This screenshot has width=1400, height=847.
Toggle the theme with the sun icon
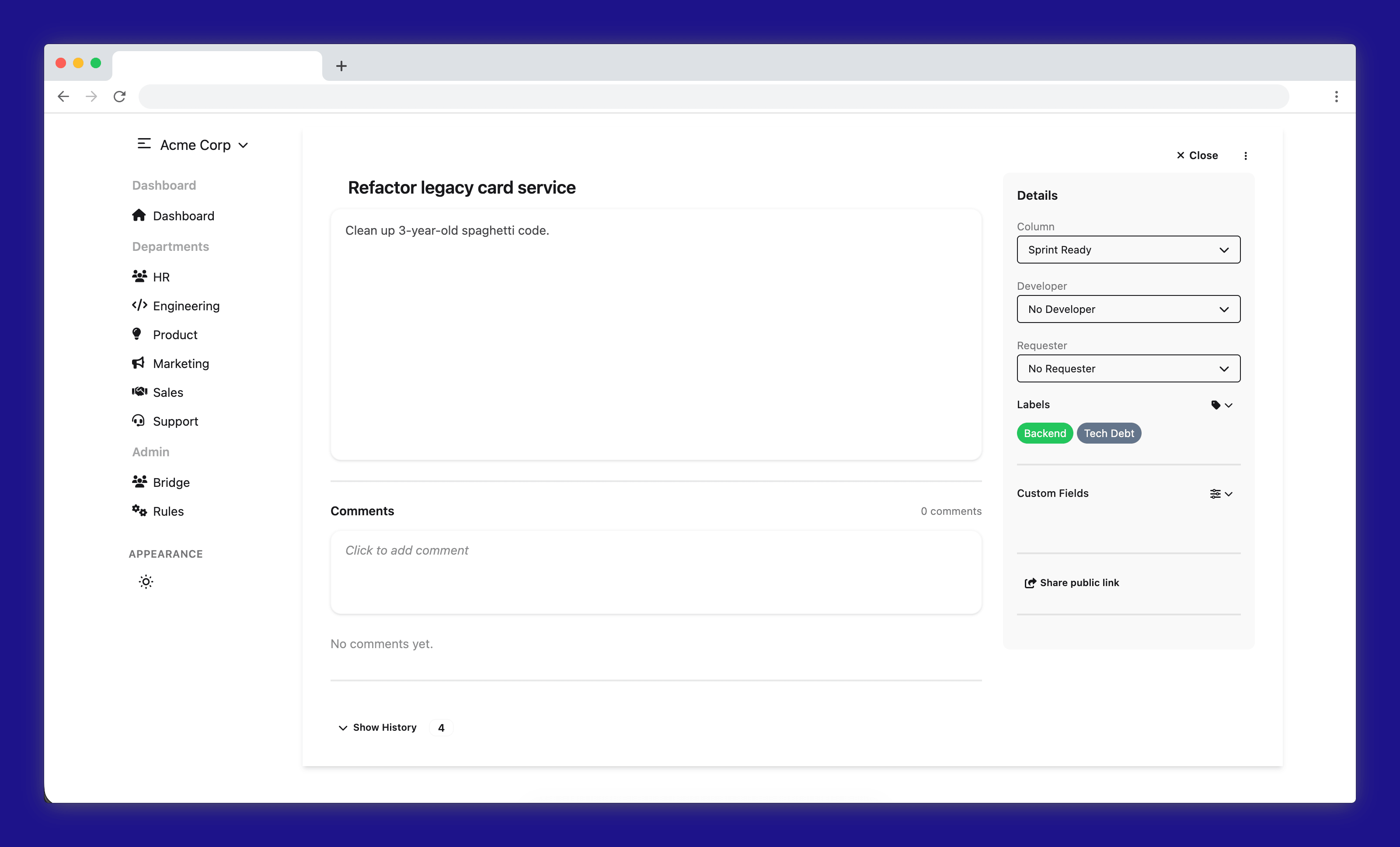(146, 581)
